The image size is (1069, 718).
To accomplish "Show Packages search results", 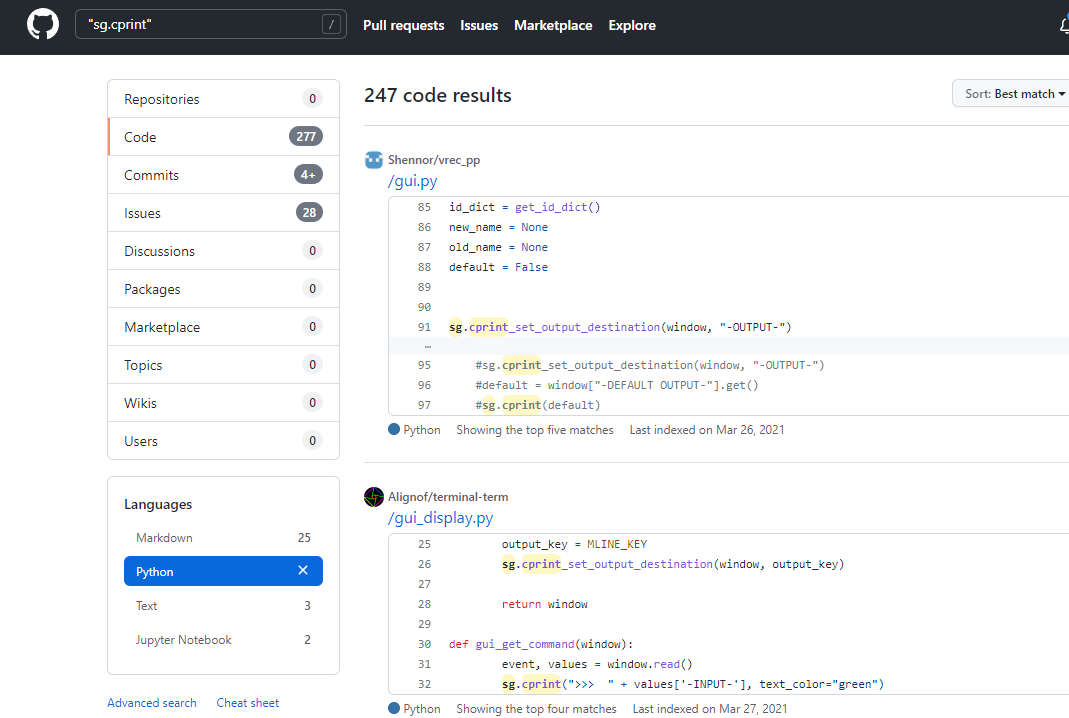I will point(224,289).
